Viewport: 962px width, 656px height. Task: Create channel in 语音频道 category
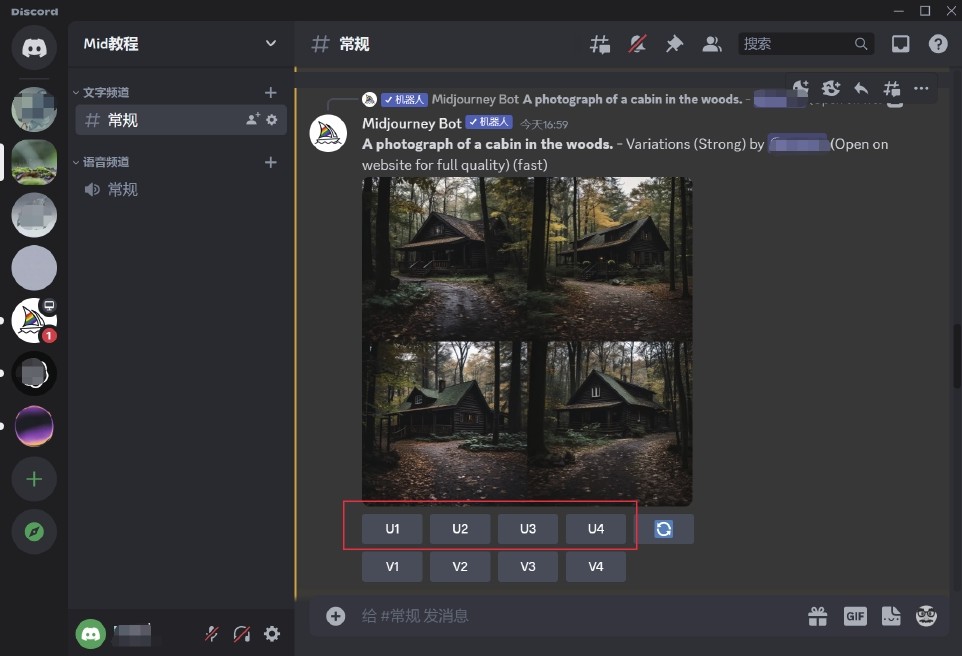click(271, 162)
